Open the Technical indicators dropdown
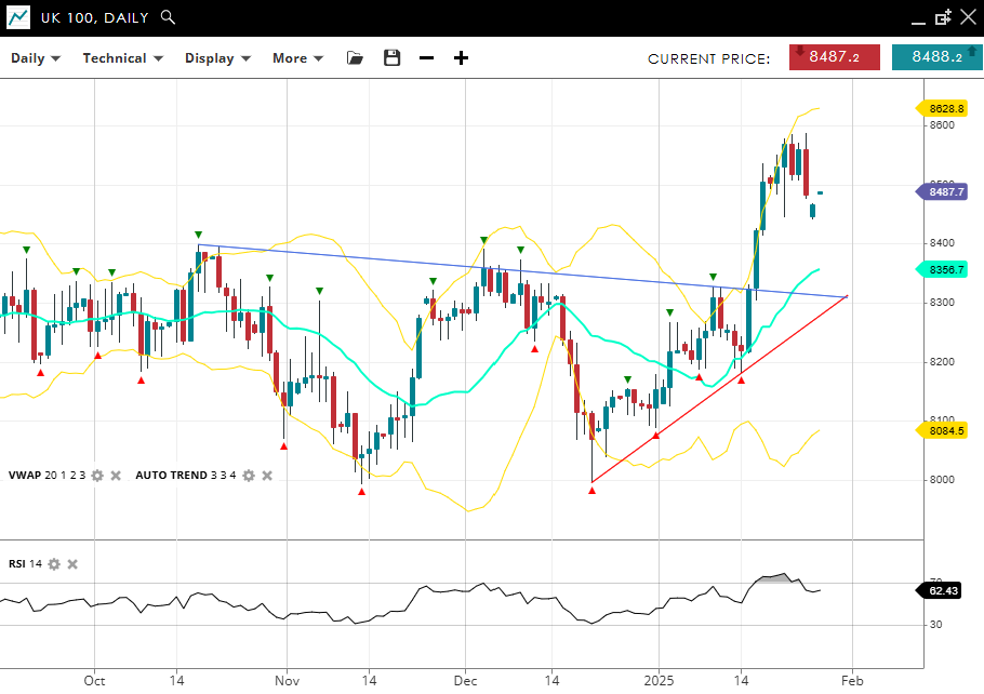The image size is (984, 694). click(122, 58)
